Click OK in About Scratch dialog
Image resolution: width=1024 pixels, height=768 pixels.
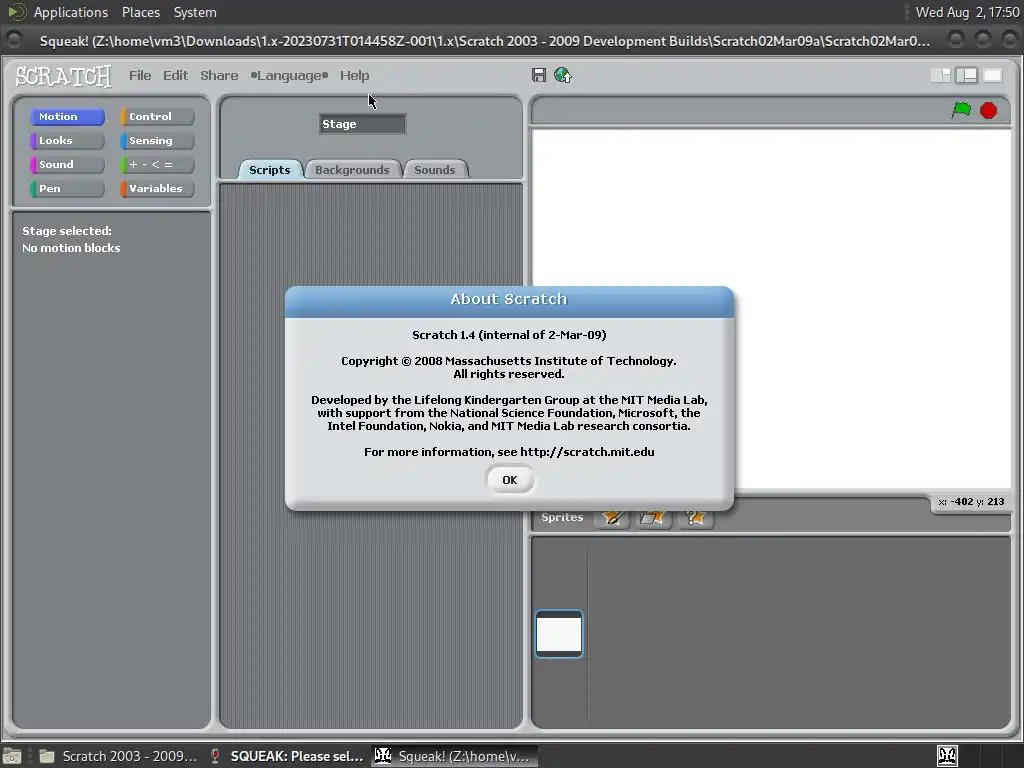pos(509,480)
